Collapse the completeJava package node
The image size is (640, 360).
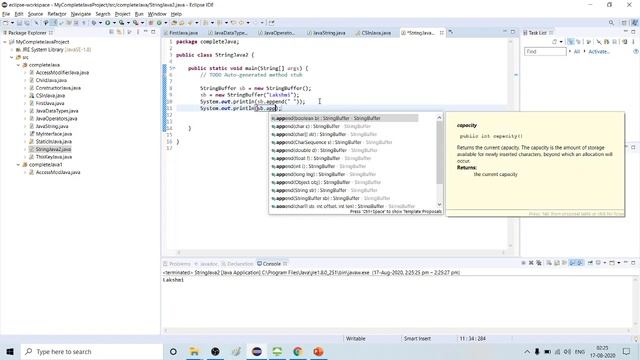(18, 65)
